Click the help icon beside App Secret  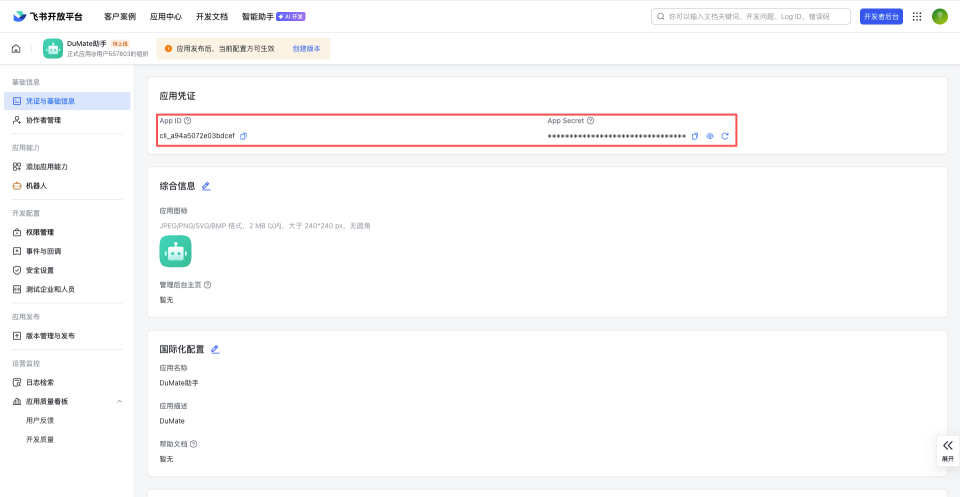click(590, 120)
